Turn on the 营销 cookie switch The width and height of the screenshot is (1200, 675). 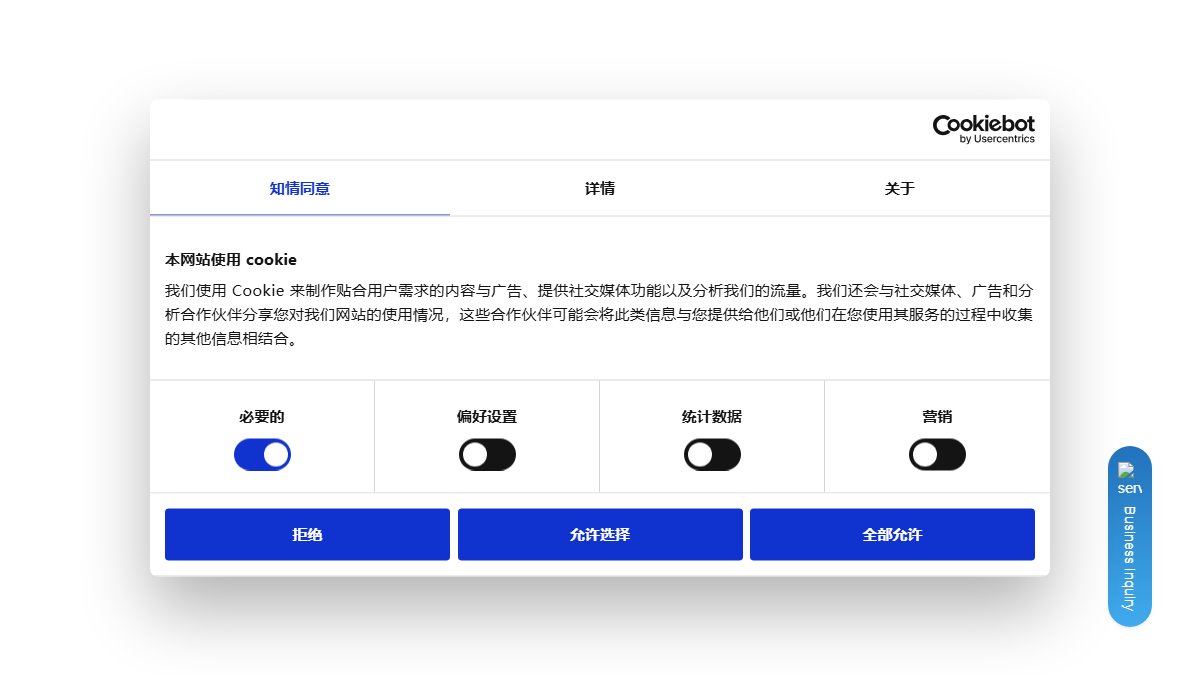click(x=937, y=455)
